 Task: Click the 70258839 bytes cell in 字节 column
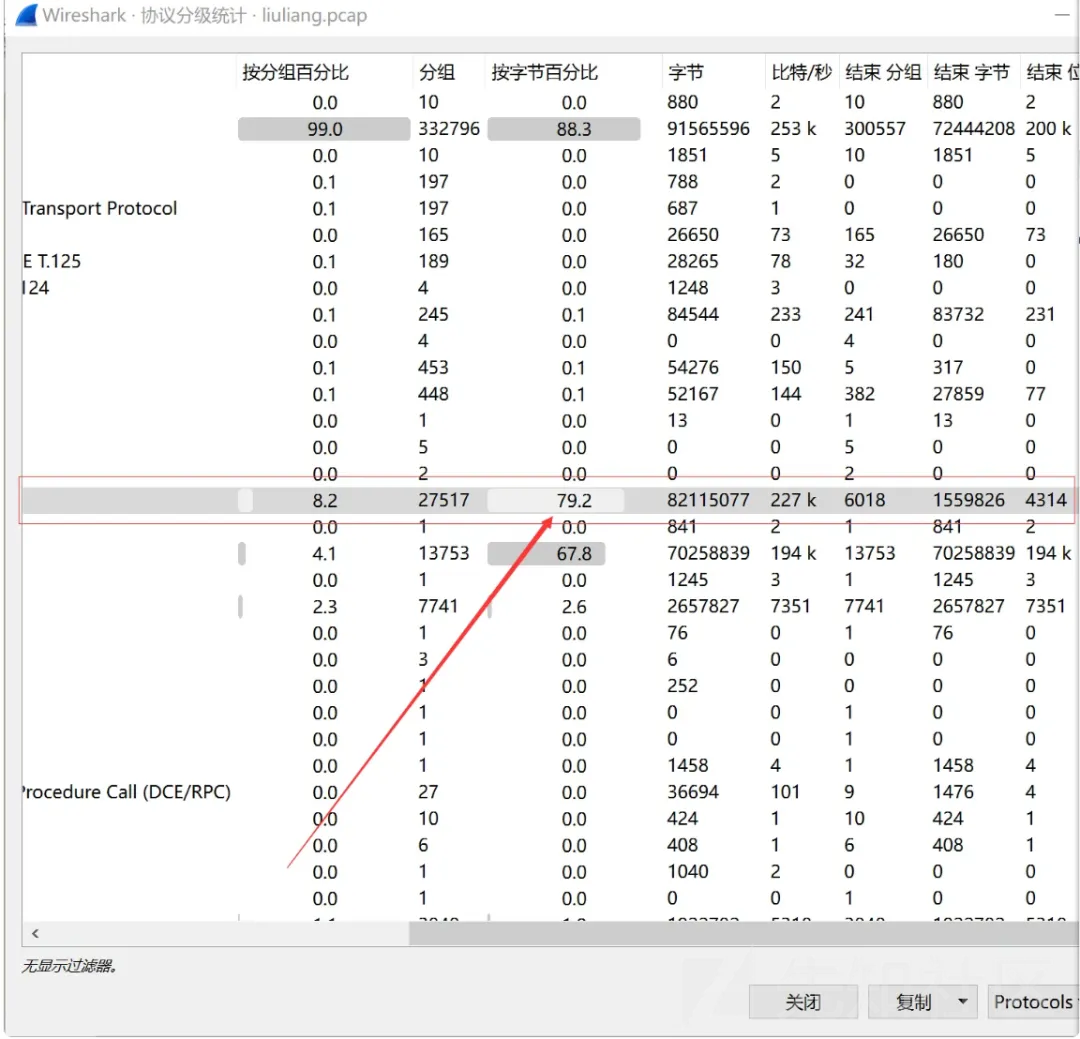point(708,553)
